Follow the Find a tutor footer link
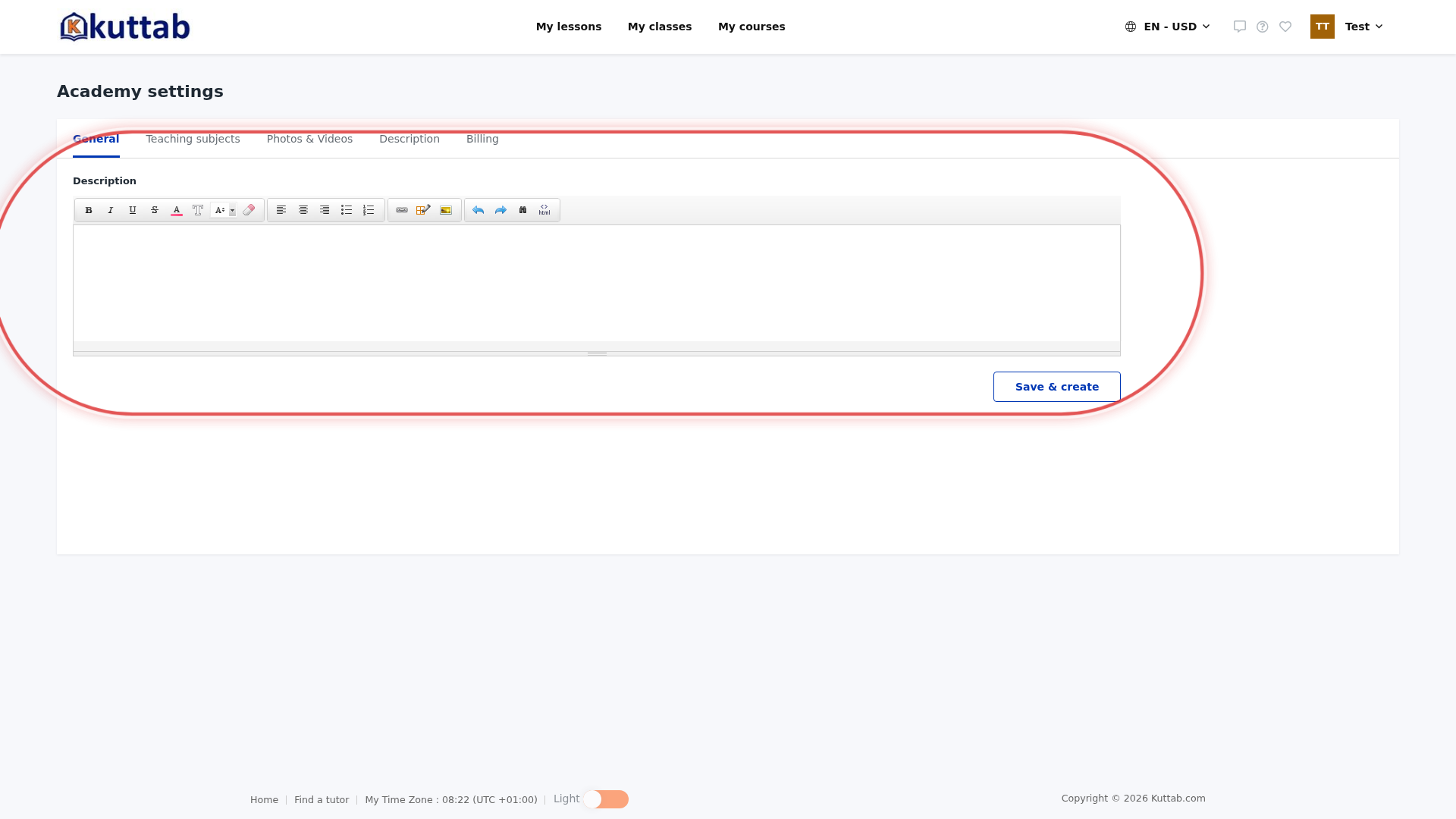 point(322,800)
